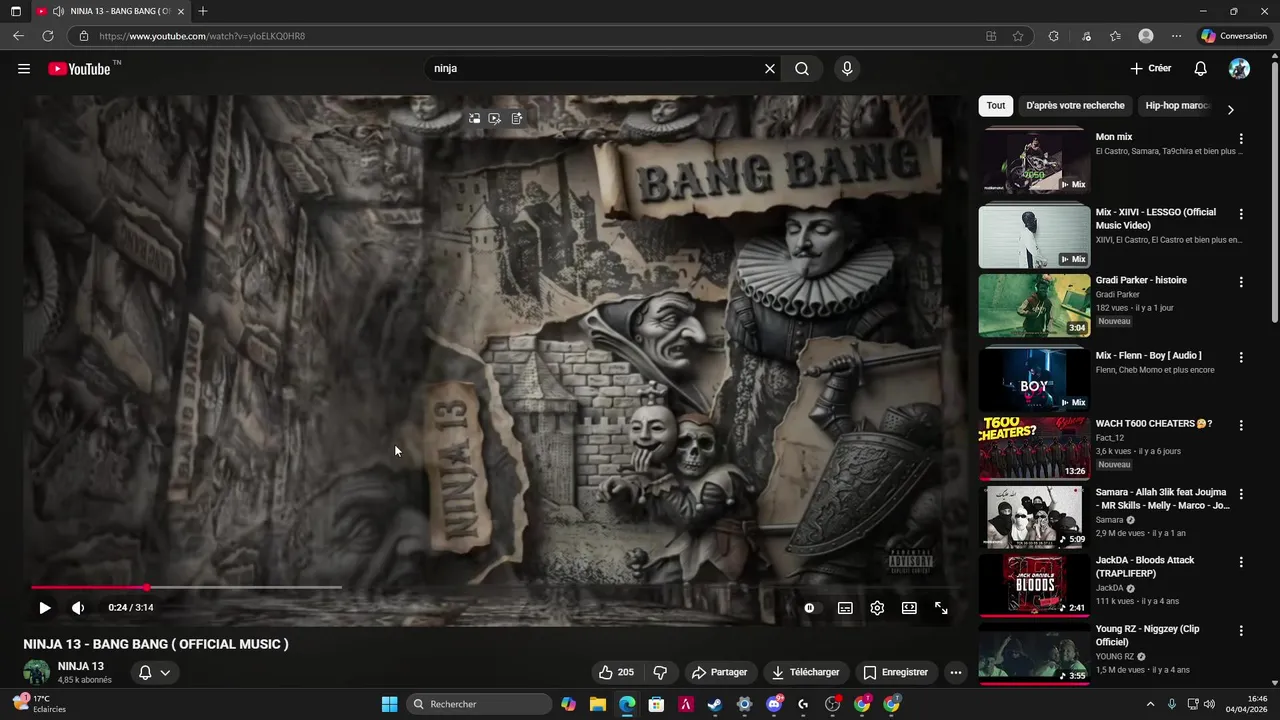Open Gradi Parker - histoire video title

[x=1141, y=280]
